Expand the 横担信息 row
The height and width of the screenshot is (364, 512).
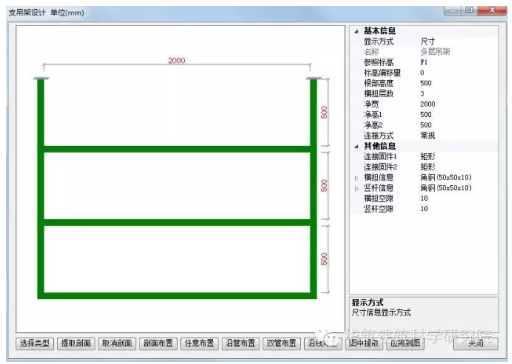(x=356, y=178)
